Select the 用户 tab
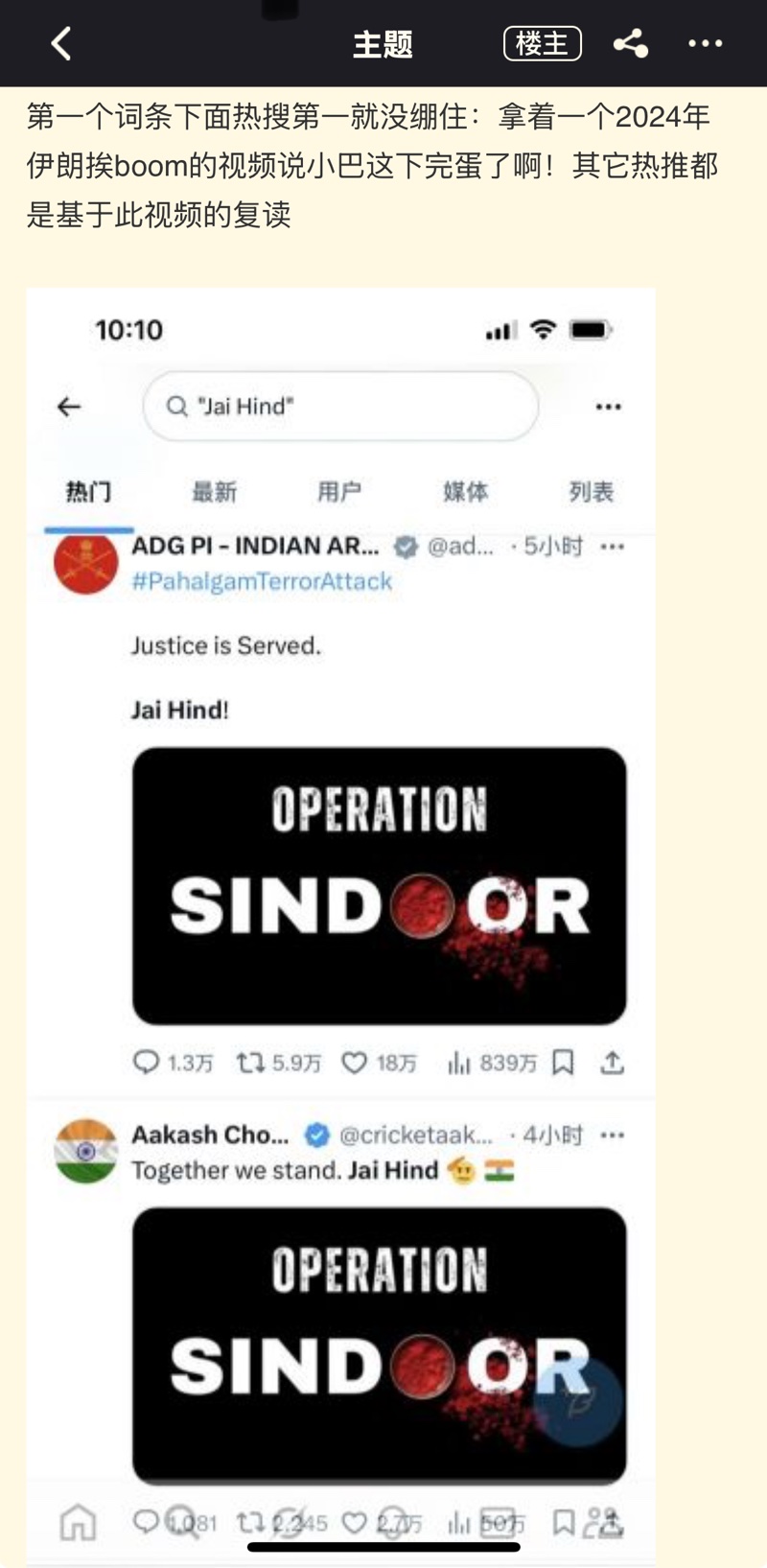 pyautogui.click(x=339, y=492)
